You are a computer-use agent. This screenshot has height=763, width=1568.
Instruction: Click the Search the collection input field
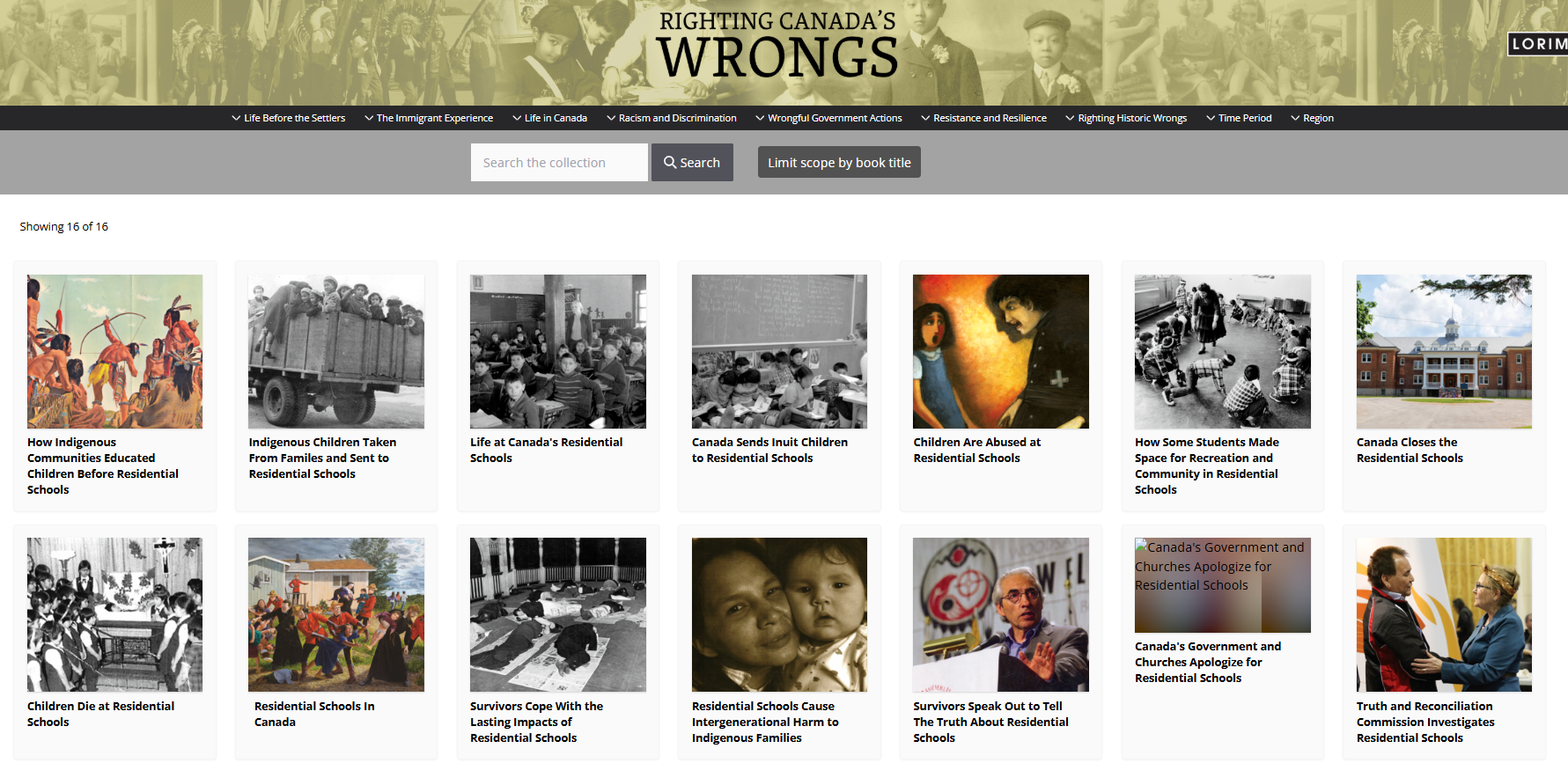click(559, 163)
